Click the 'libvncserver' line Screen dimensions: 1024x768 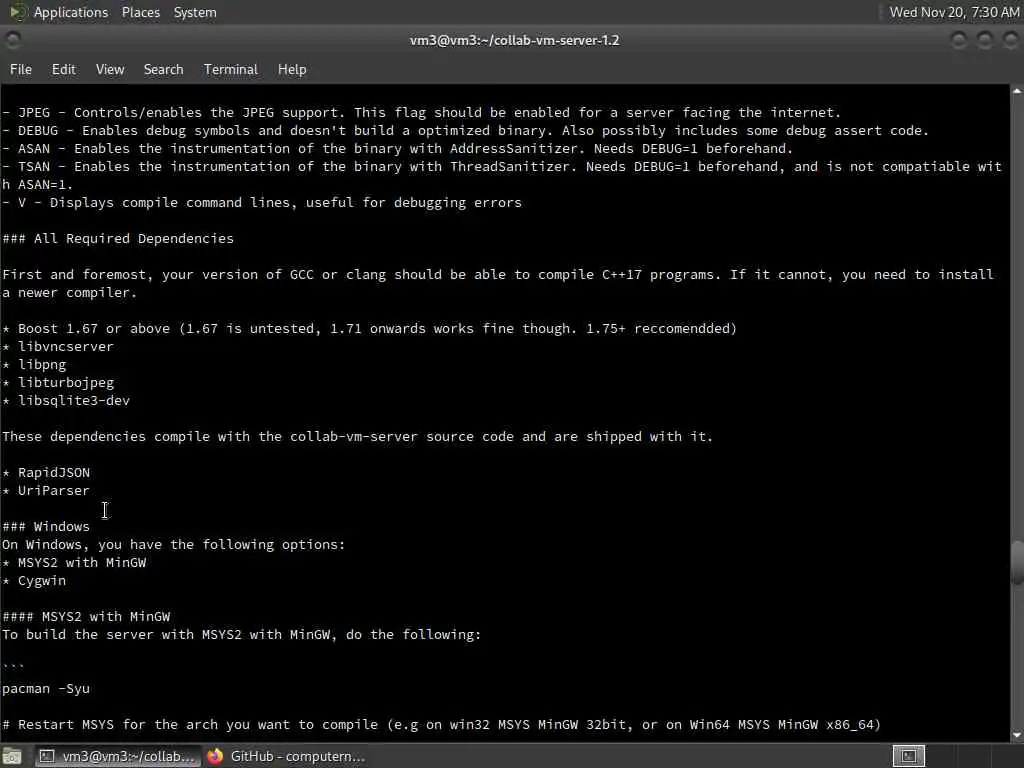click(57, 347)
